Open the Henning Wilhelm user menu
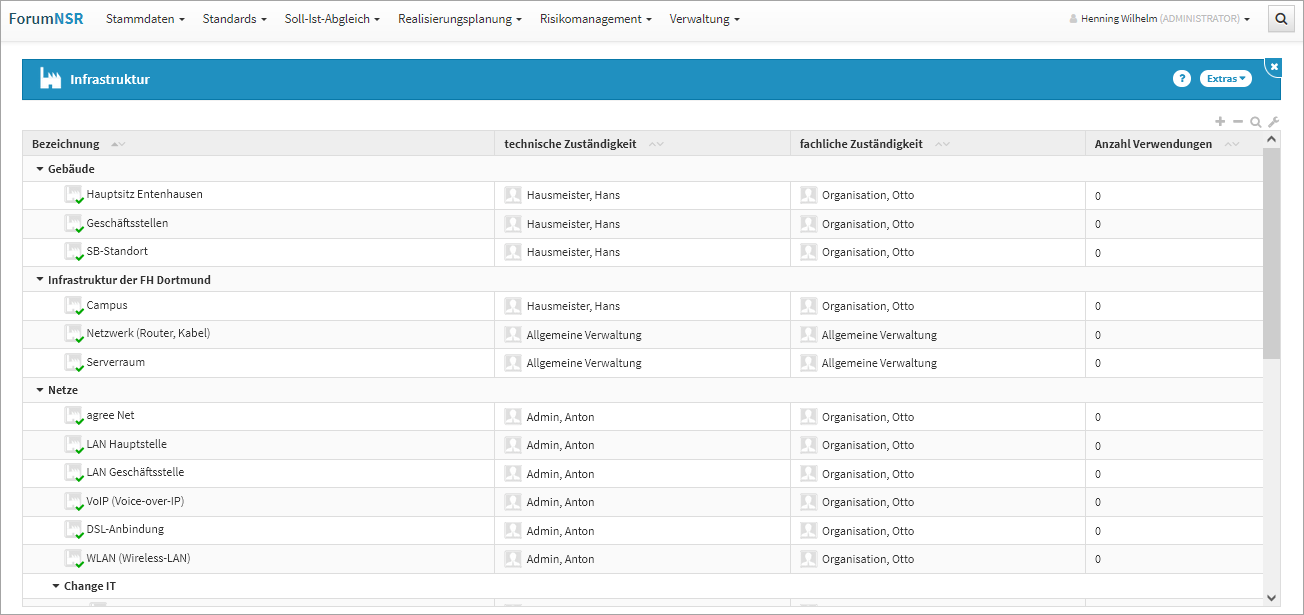 click(x=1160, y=19)
